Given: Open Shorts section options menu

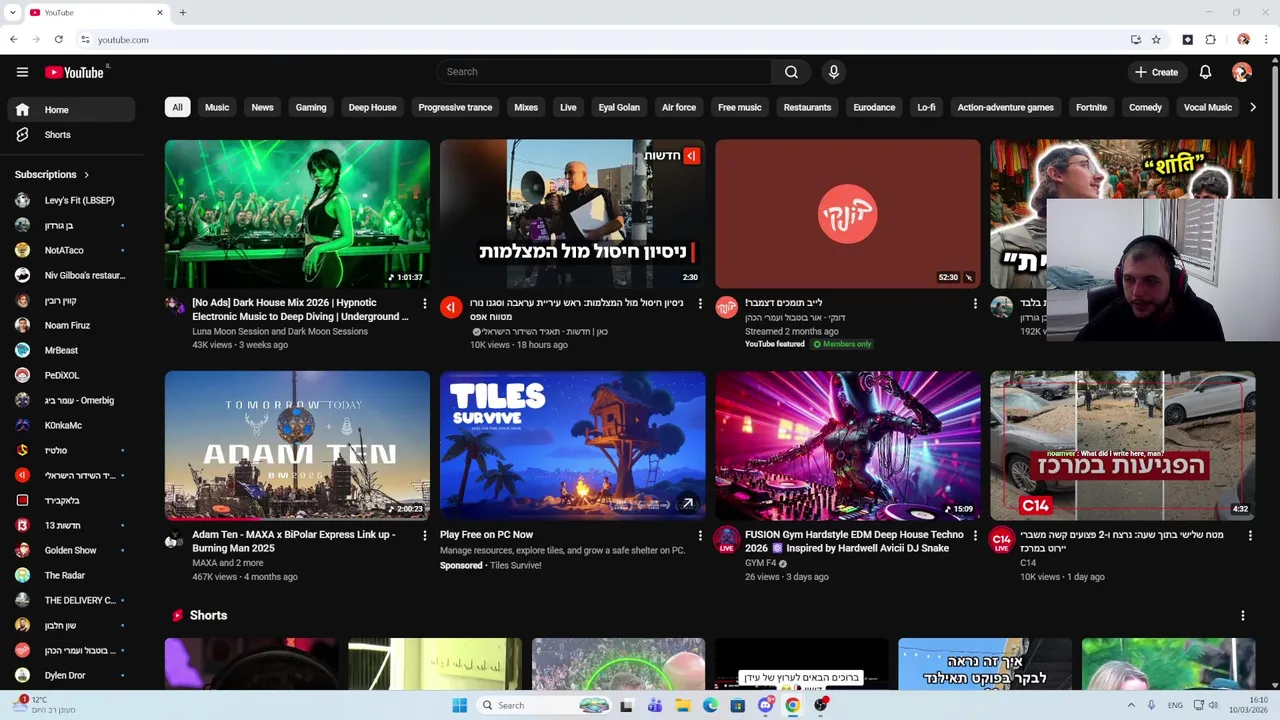Looking at the screenshot, I should [x=1242, y=616].
